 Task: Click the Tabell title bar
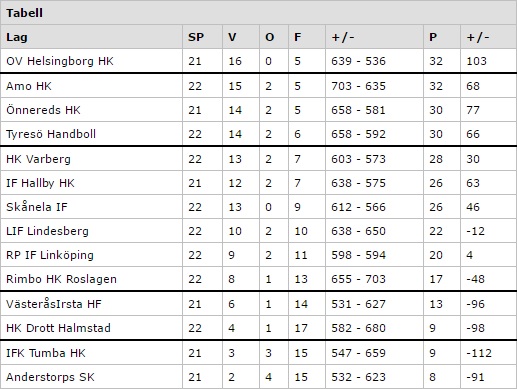[258, 13]
